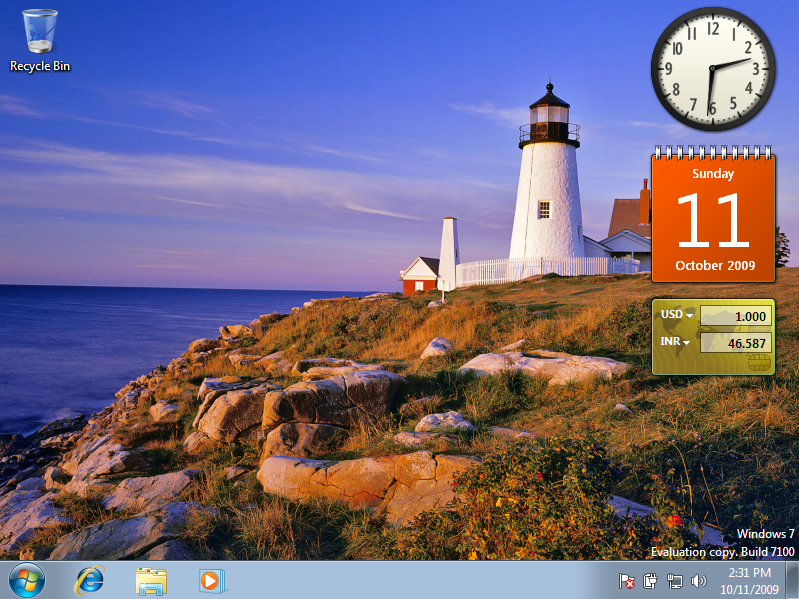799x599 pixels.
Task: Click the 46.587 INR amount field
Action: [x=735, y=343]
